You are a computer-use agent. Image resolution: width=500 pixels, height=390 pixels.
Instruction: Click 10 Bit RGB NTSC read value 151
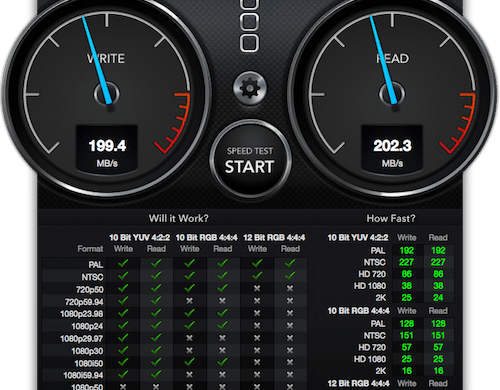point(438,335)
